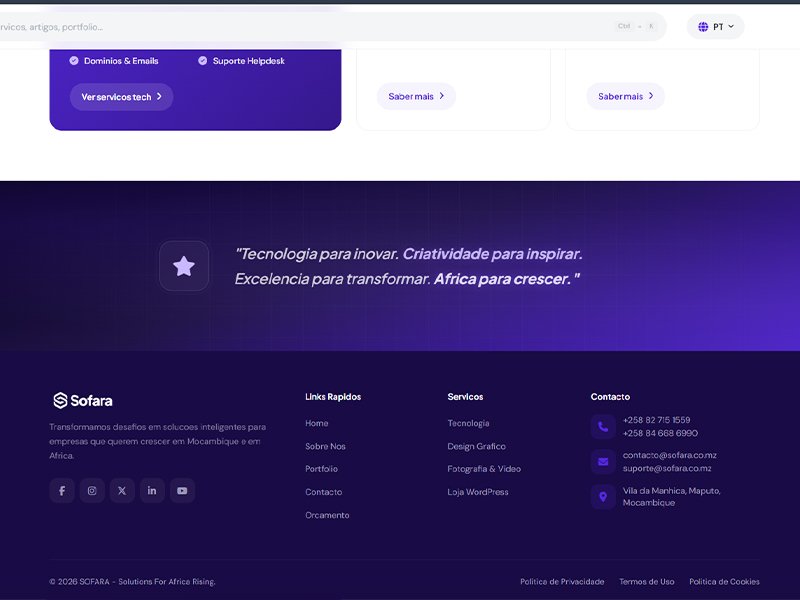The width and height of the screenshot is (800, 600).
Task: Expand the PT language dropdown
Action: 715,27
